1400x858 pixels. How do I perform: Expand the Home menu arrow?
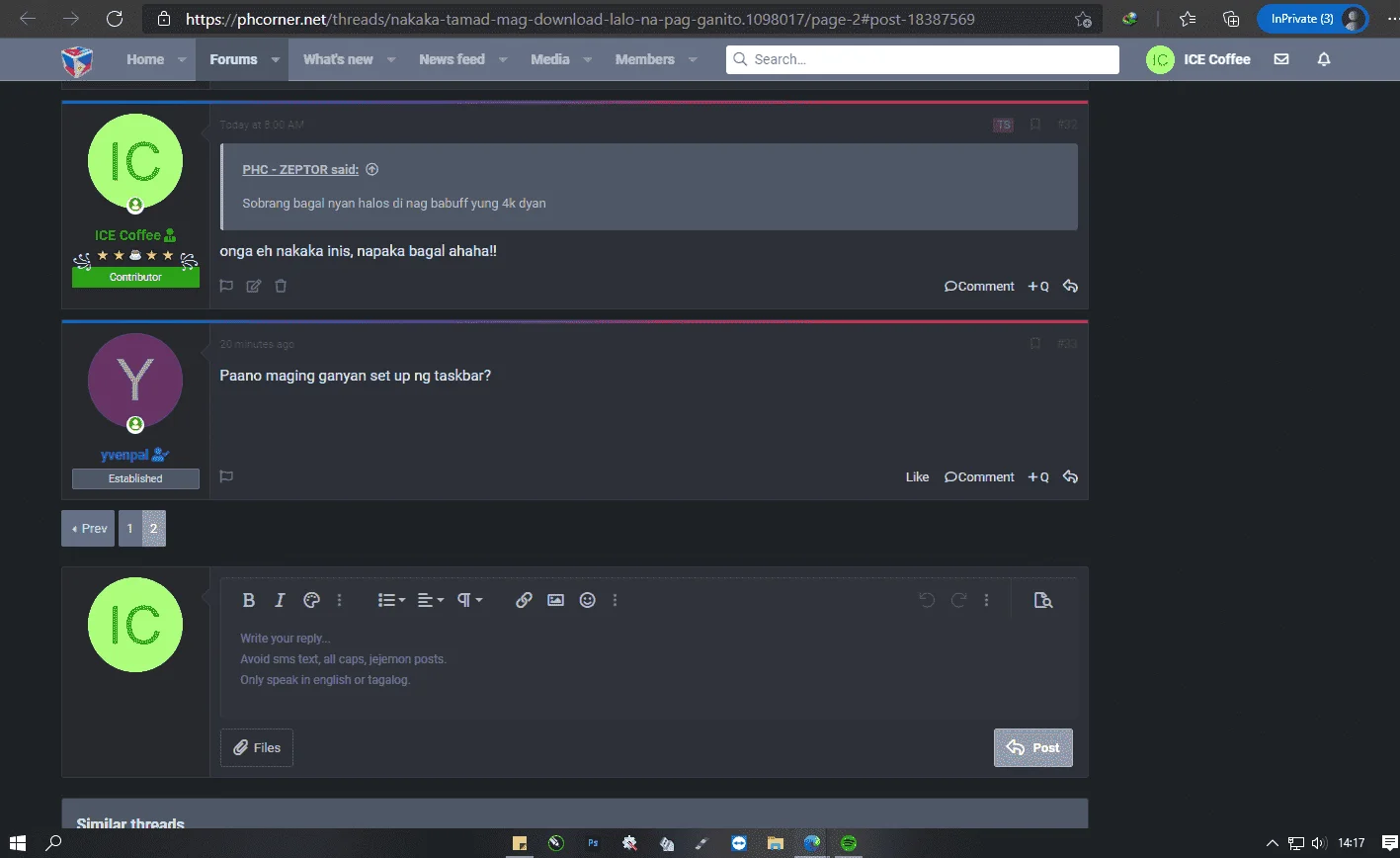(182, 59)
